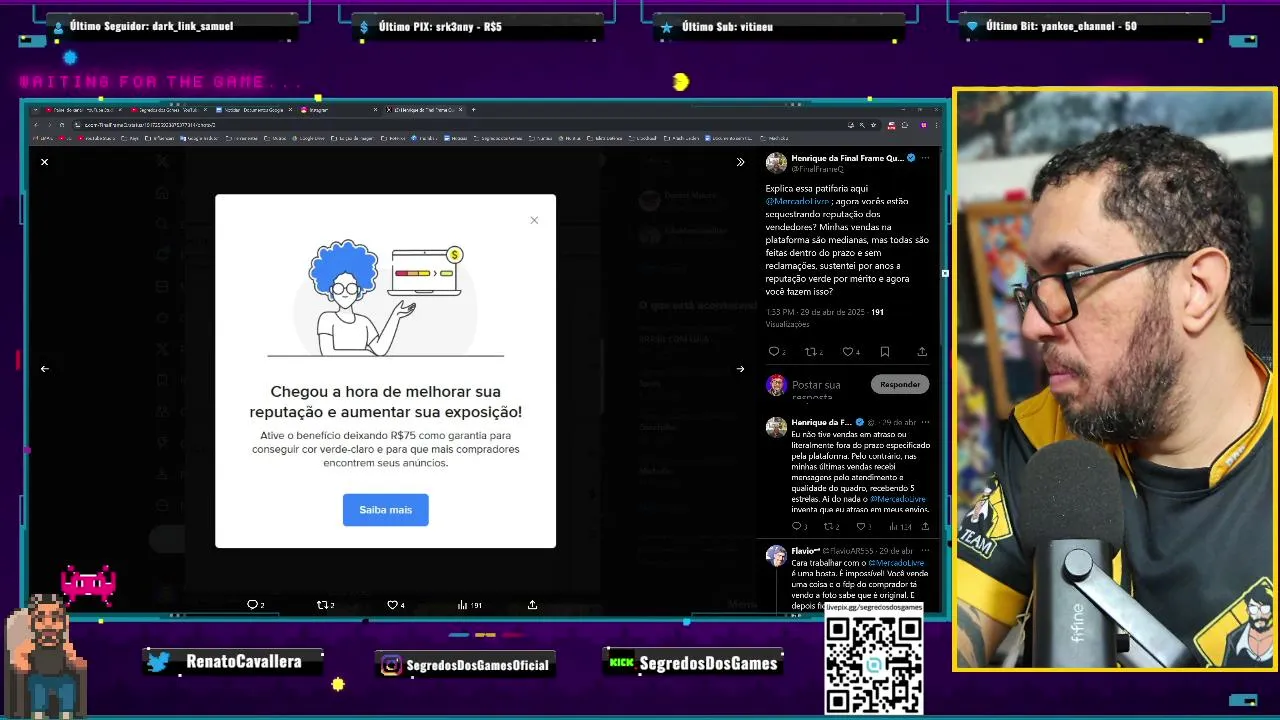Image resolution: width=1280 pixels, height=720 pixels.
Task: Go to the previous image in viewer
Action: pos(44,369)
